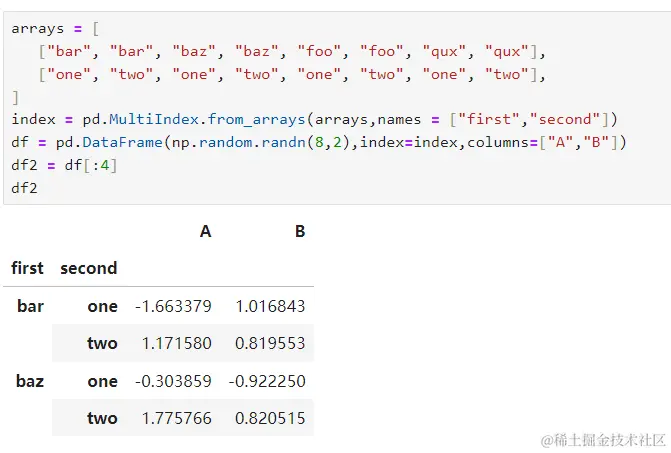This screenshot has height=453, width=671.
Task: Select cell value 1.171580
Action: pyautogui.click(x=177, y=343)
